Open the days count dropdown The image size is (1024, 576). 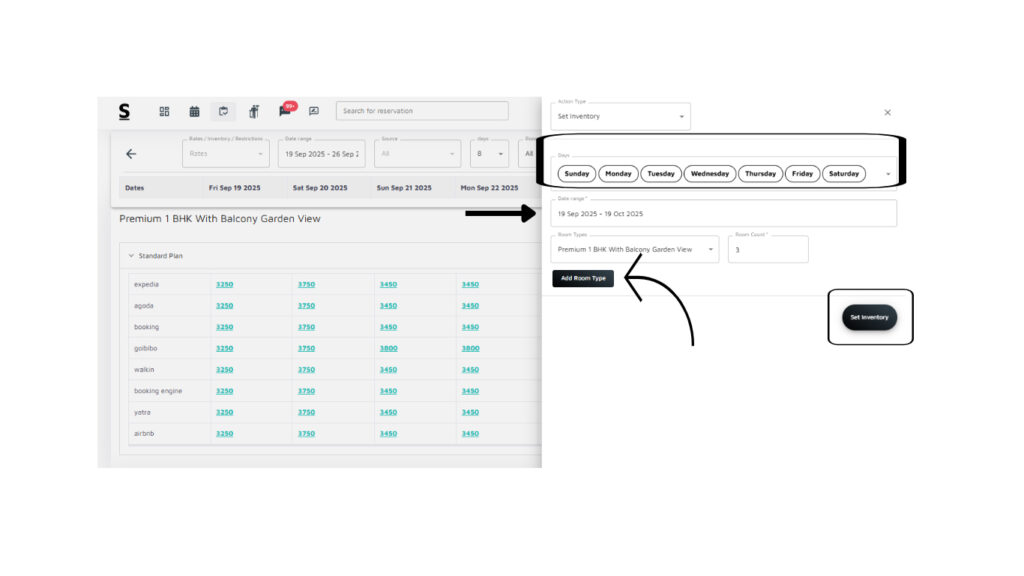[489, 154]
